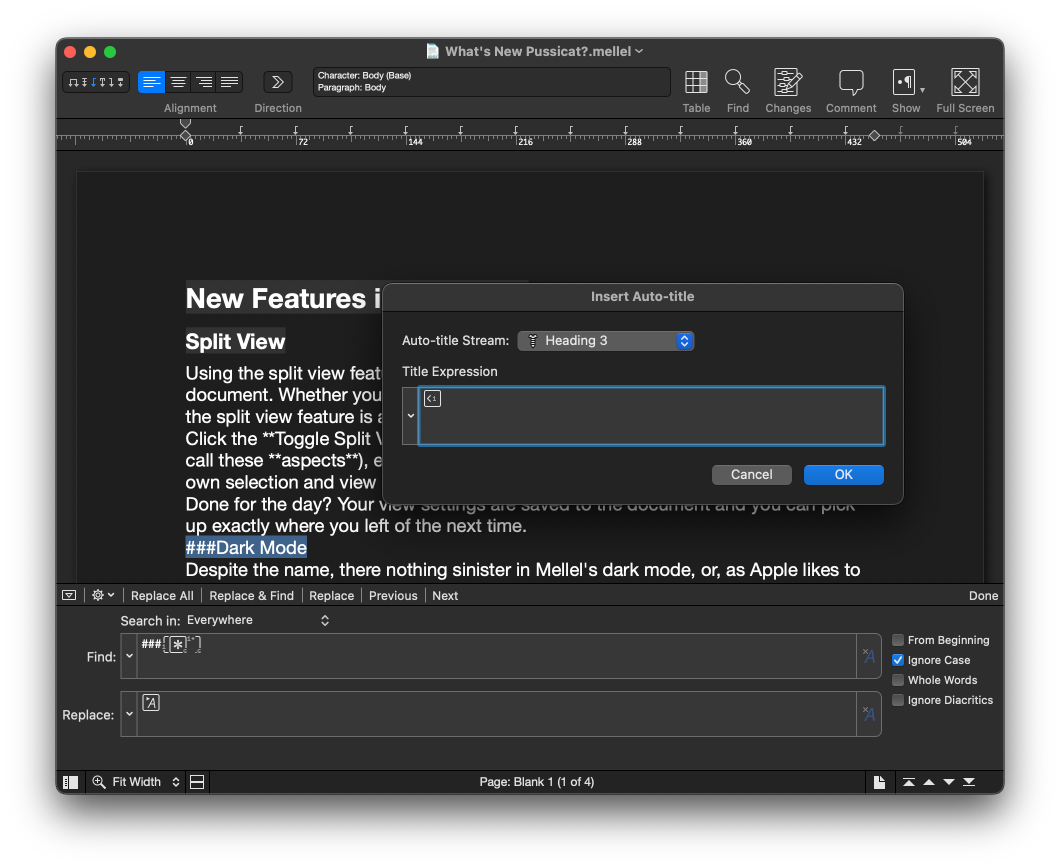Open the Changes tracking tool
This screenshot has height=868, width=1060.
click(x=788, y=82)
